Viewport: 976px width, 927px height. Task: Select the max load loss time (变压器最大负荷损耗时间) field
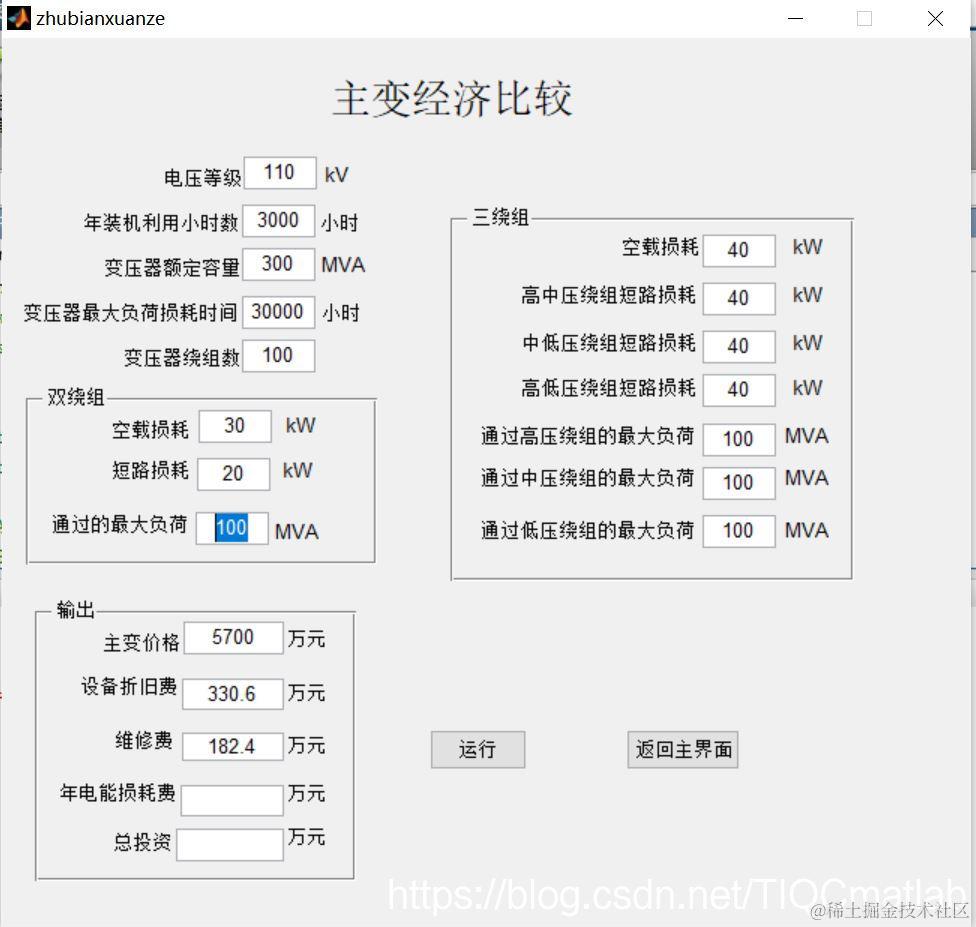point(278,311)
